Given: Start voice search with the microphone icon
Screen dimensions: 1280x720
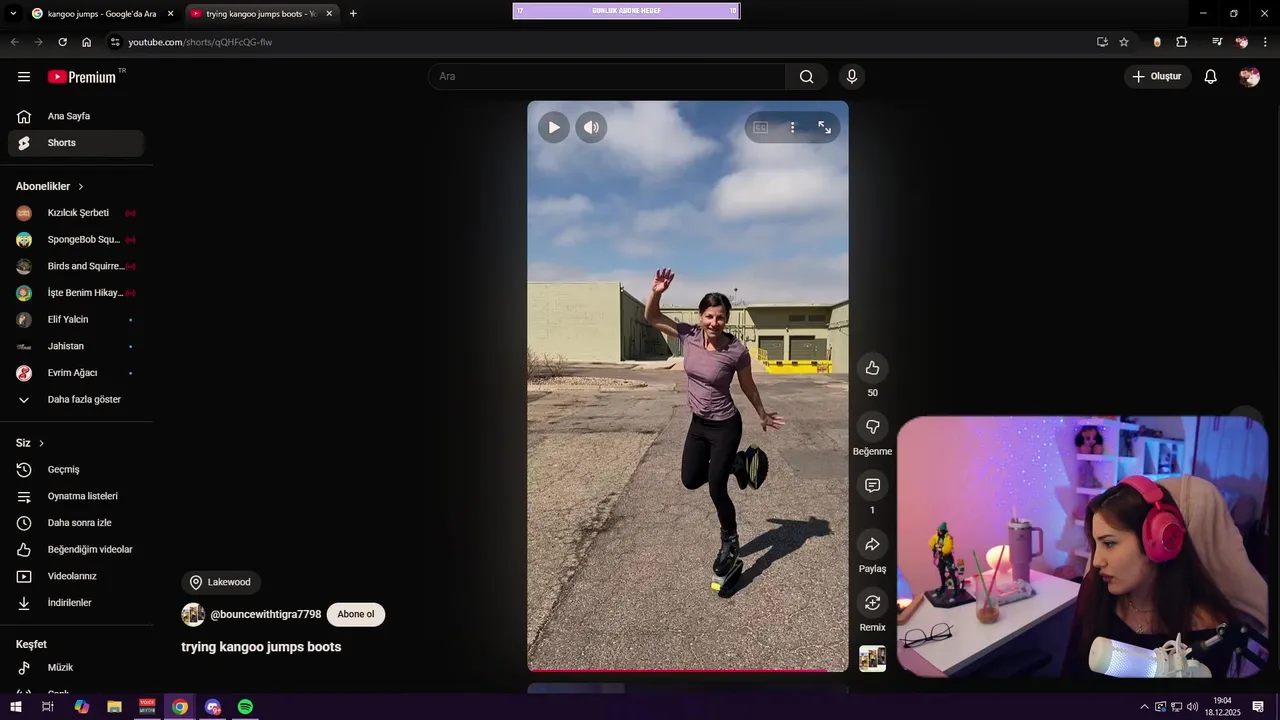Looking at the screenshot, I should pos(852,76).
